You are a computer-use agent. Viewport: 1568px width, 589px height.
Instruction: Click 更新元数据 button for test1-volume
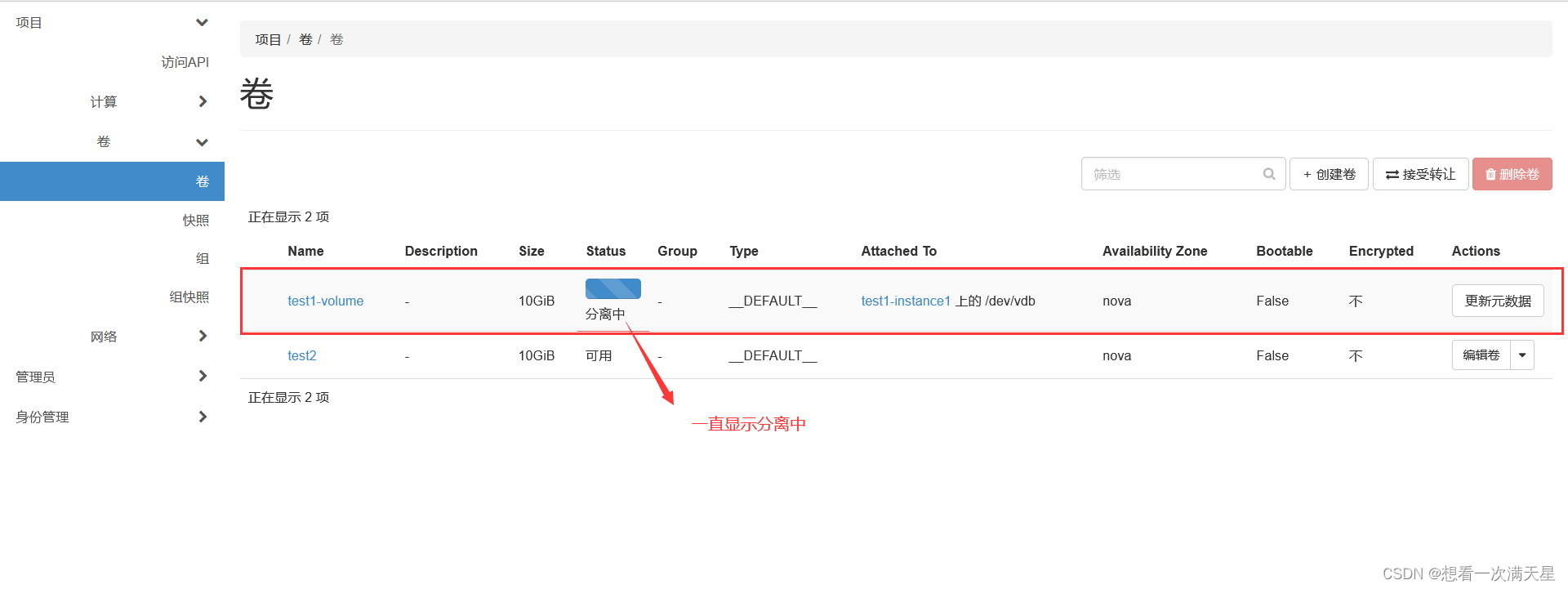pyautogui.click(x=1498, y=301)
